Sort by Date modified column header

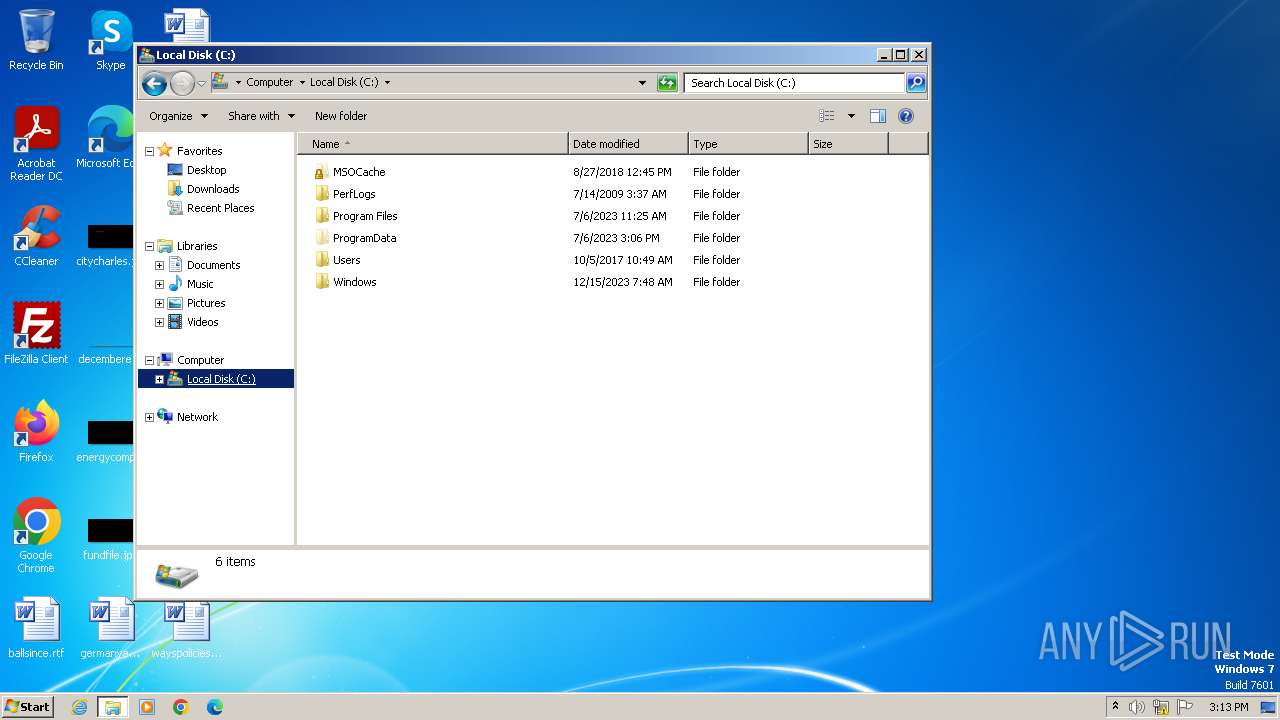[x=628, y=144]
